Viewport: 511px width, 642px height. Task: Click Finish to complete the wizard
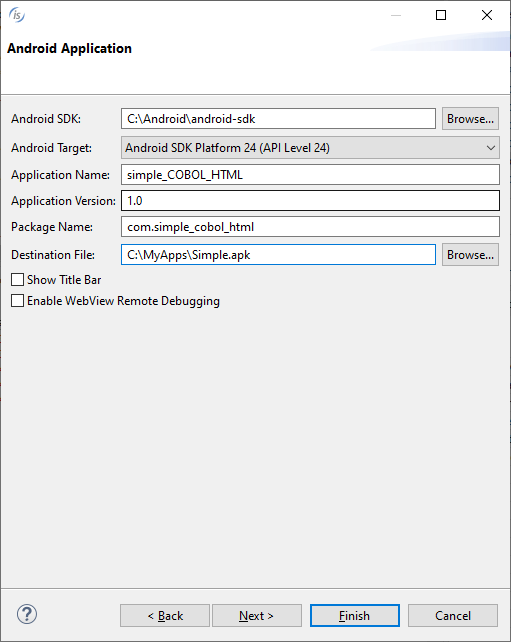tap(355, 615)
